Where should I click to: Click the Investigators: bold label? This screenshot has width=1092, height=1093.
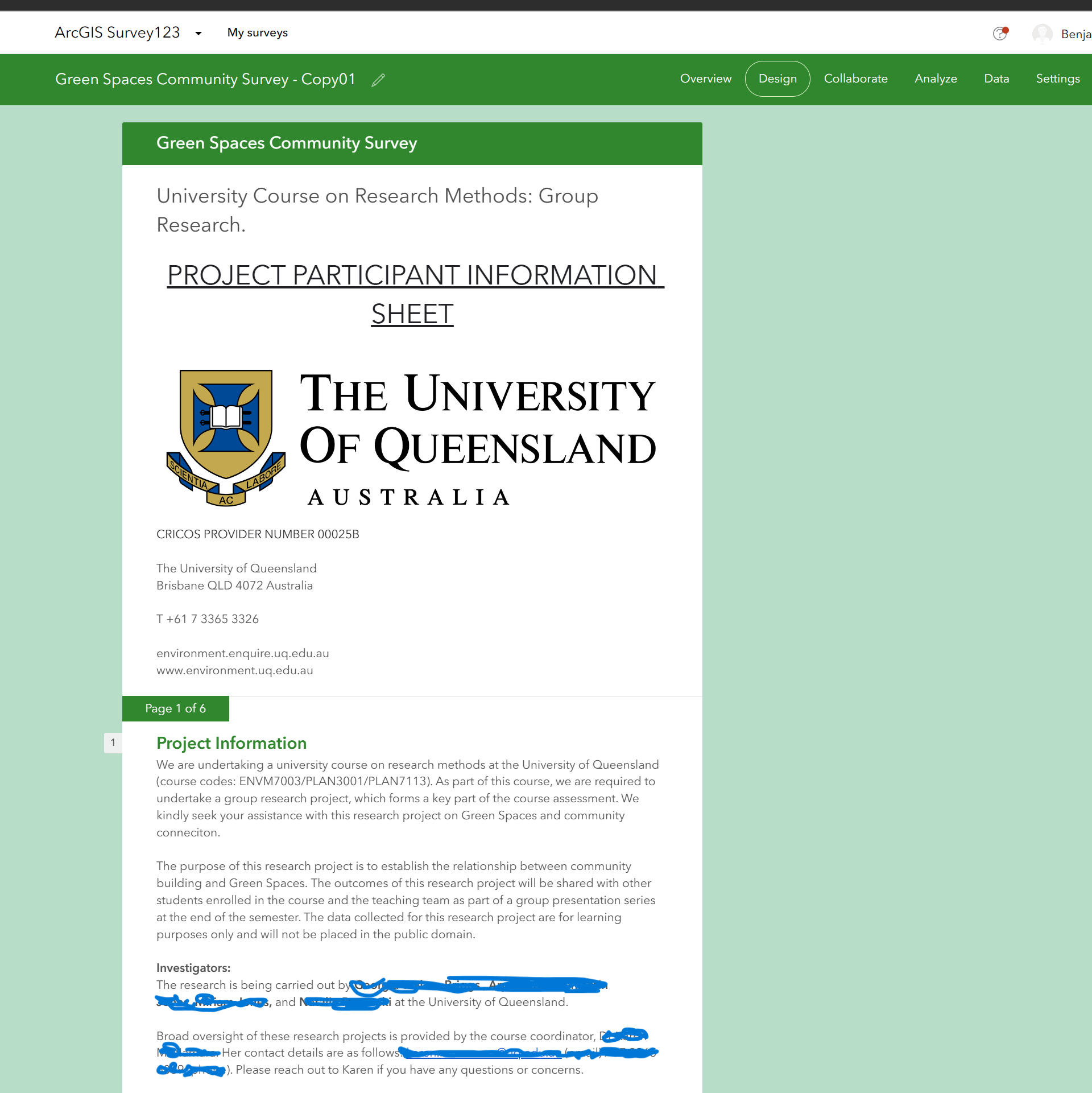click(193, 968)
